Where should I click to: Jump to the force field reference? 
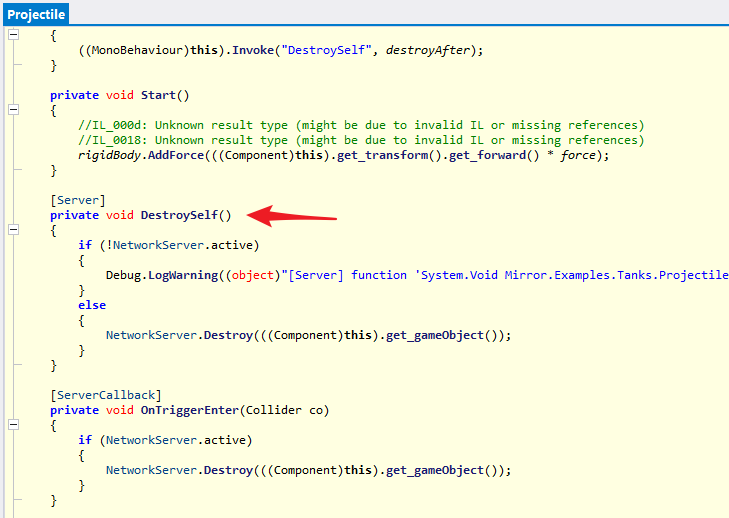(x=578, y=155)
